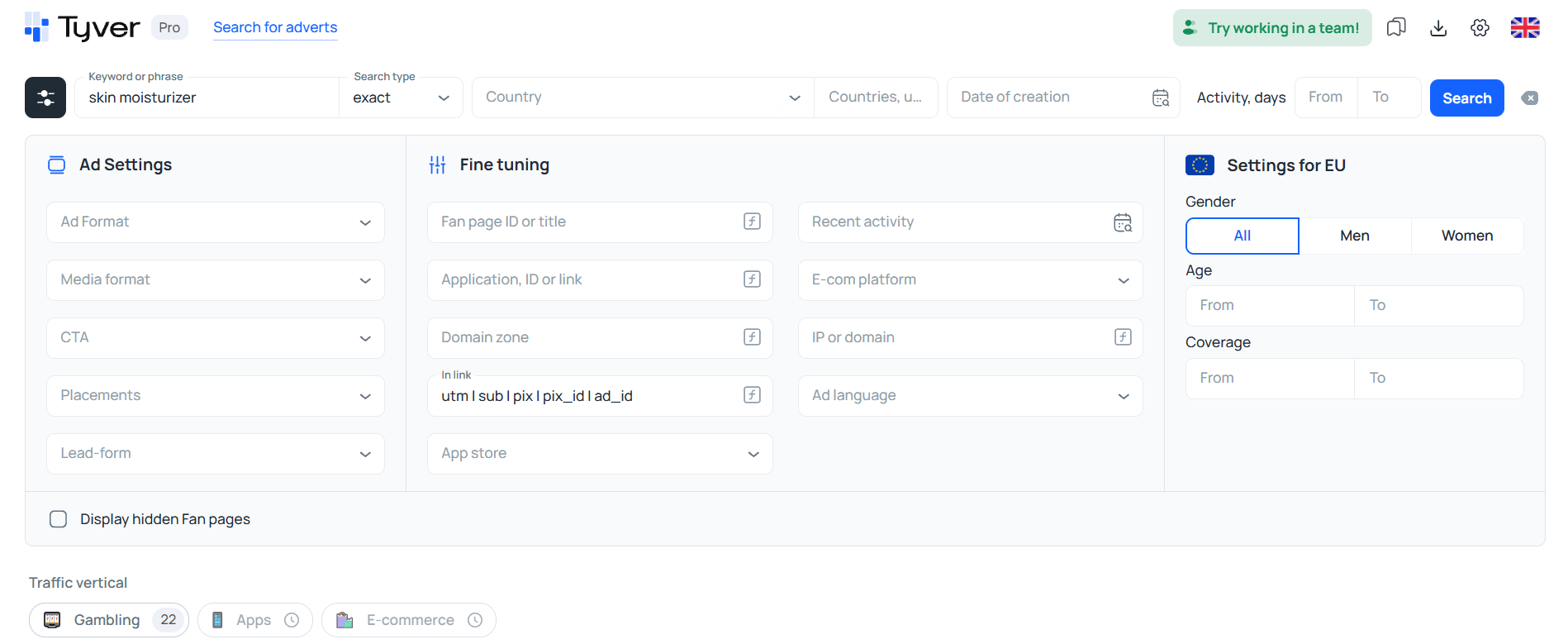Expand the Media format dropdown
1568x644 pixels.
point(216,280)
